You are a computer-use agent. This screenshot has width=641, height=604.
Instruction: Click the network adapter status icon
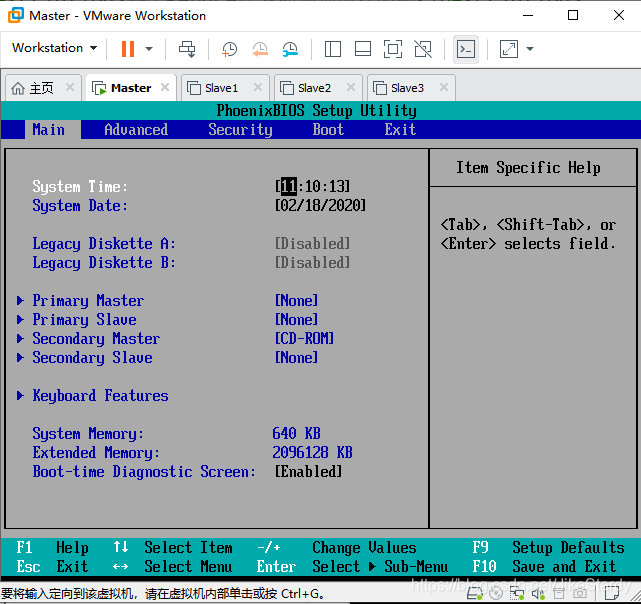point(517,593)
